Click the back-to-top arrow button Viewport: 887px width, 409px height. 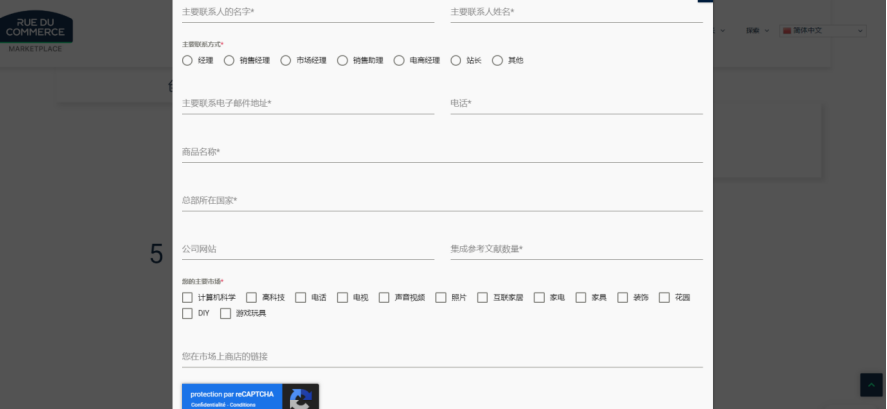tap(871, 385)
